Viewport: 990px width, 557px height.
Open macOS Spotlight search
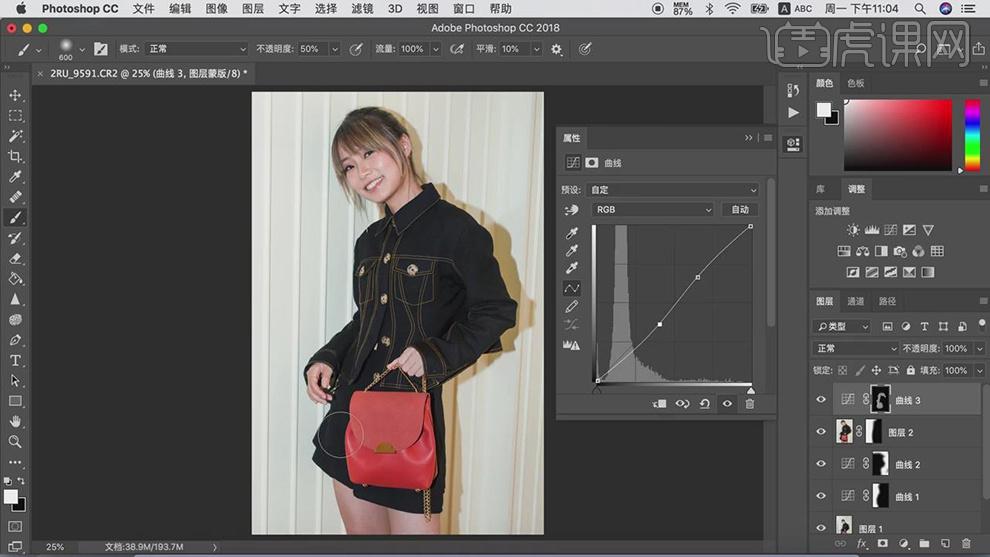pyautogui.click(x=920, y=9)
